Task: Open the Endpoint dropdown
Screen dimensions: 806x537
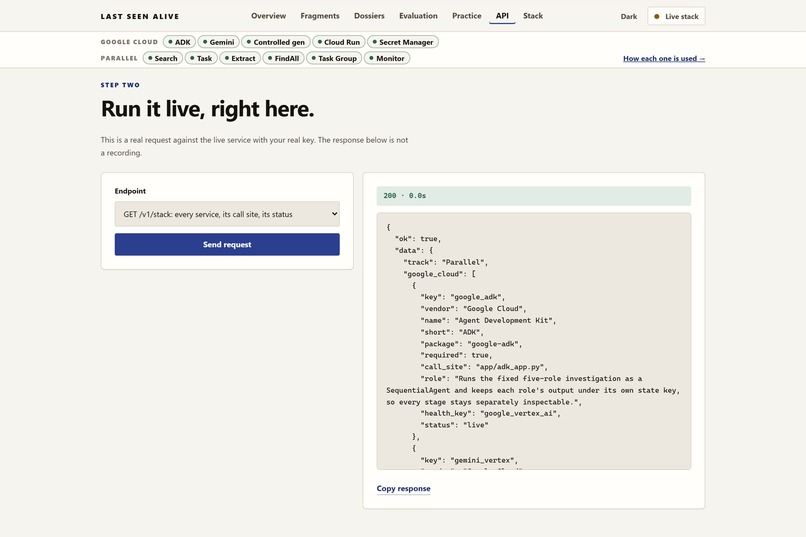Action: tap(227, 214)
